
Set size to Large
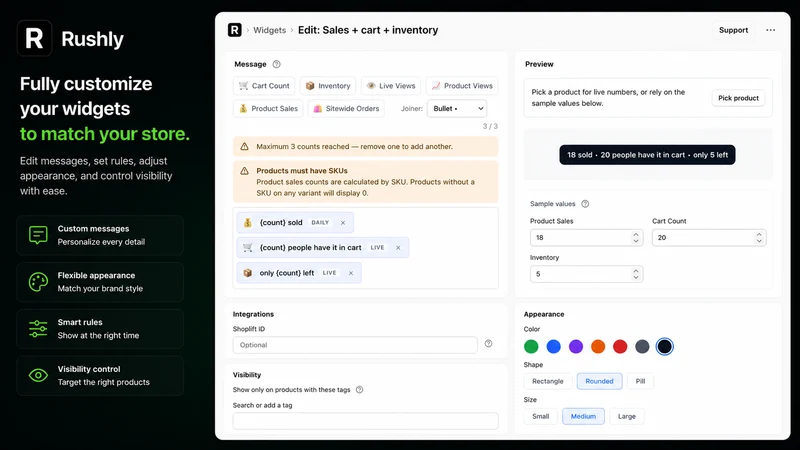pos(627,416)
